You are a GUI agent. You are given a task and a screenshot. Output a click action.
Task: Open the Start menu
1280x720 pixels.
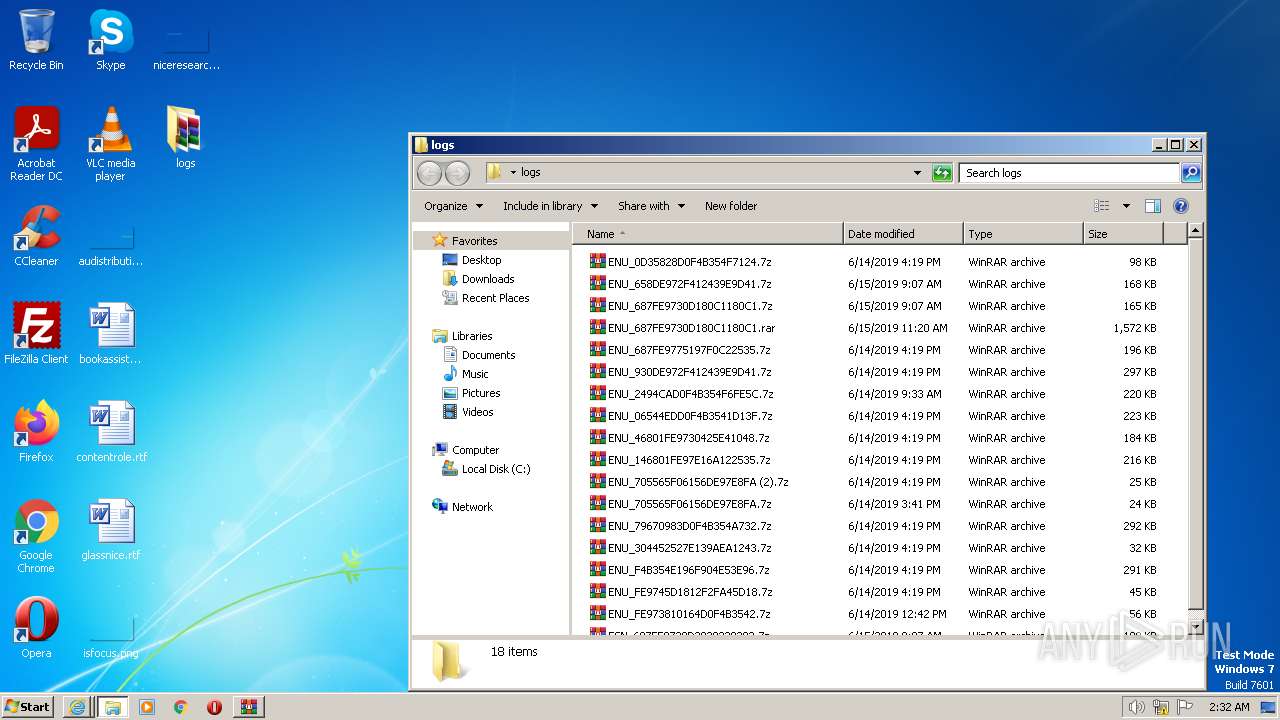pyautogui.click(x=28, y=707)
